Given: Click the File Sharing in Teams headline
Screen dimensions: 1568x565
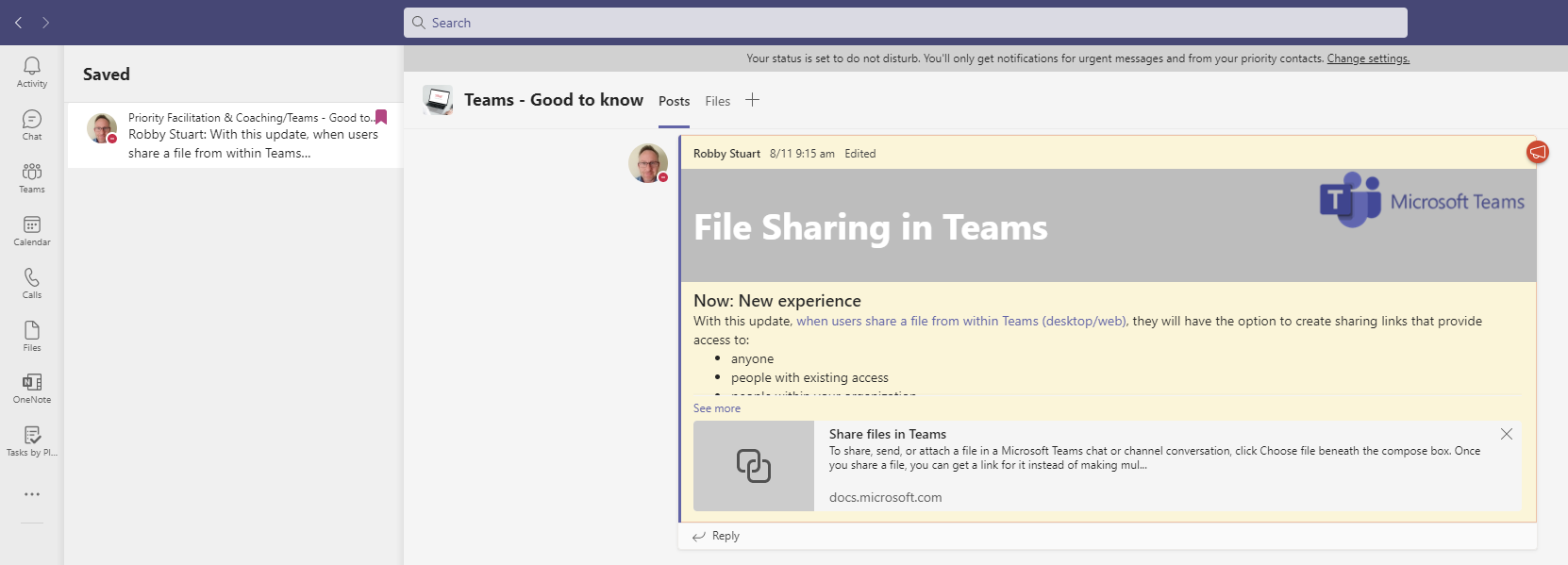Looking at the screenshot, I should [871, 227].
